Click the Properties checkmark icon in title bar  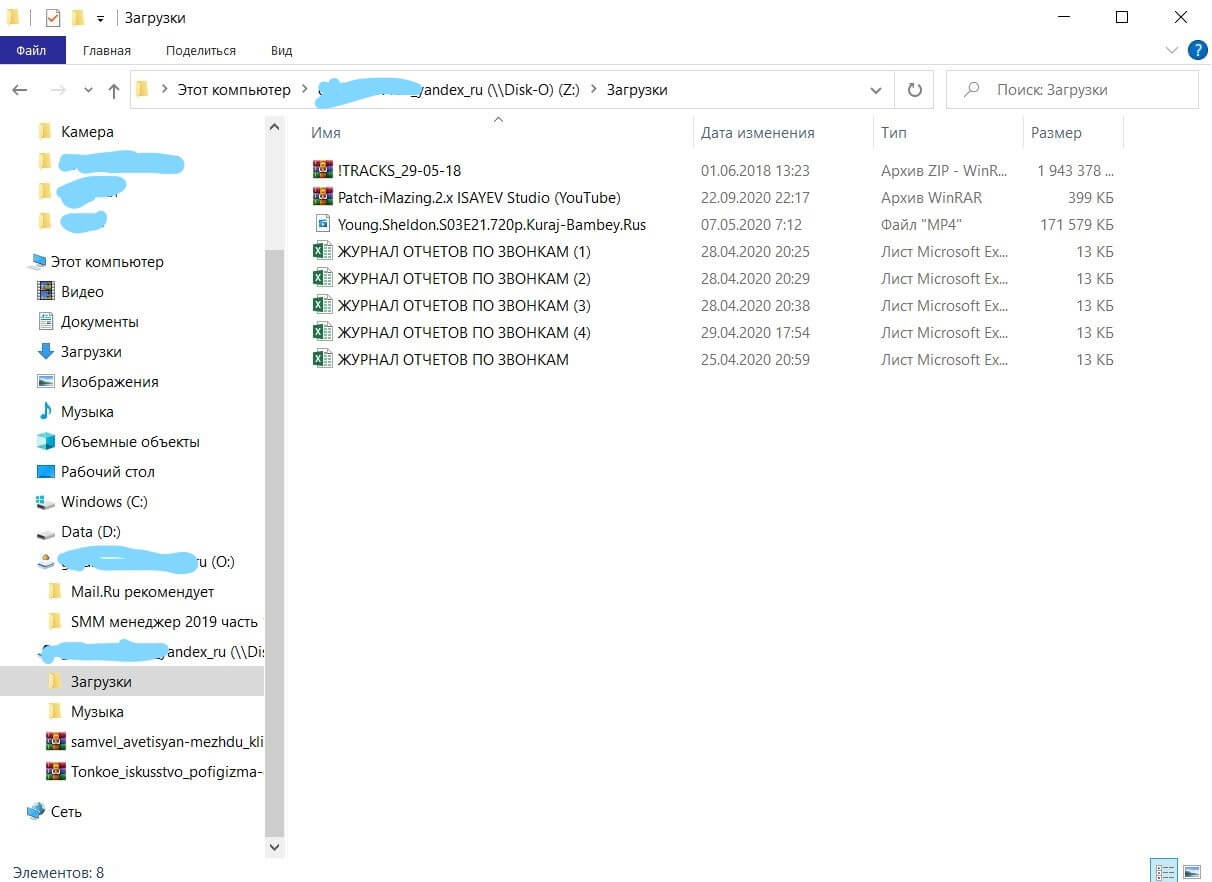click(x=54, y=18)
